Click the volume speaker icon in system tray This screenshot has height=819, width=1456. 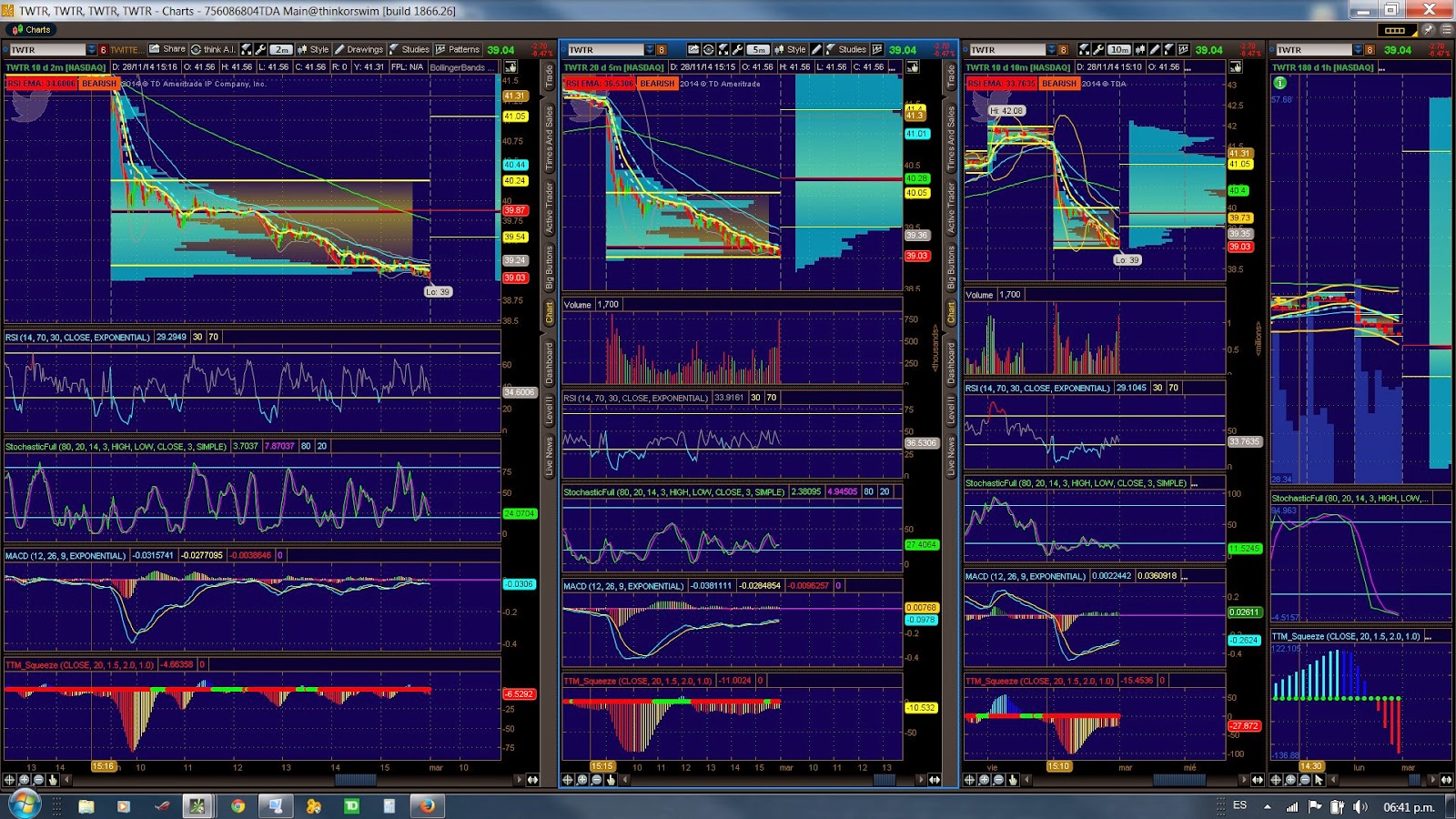point(1360,806)
